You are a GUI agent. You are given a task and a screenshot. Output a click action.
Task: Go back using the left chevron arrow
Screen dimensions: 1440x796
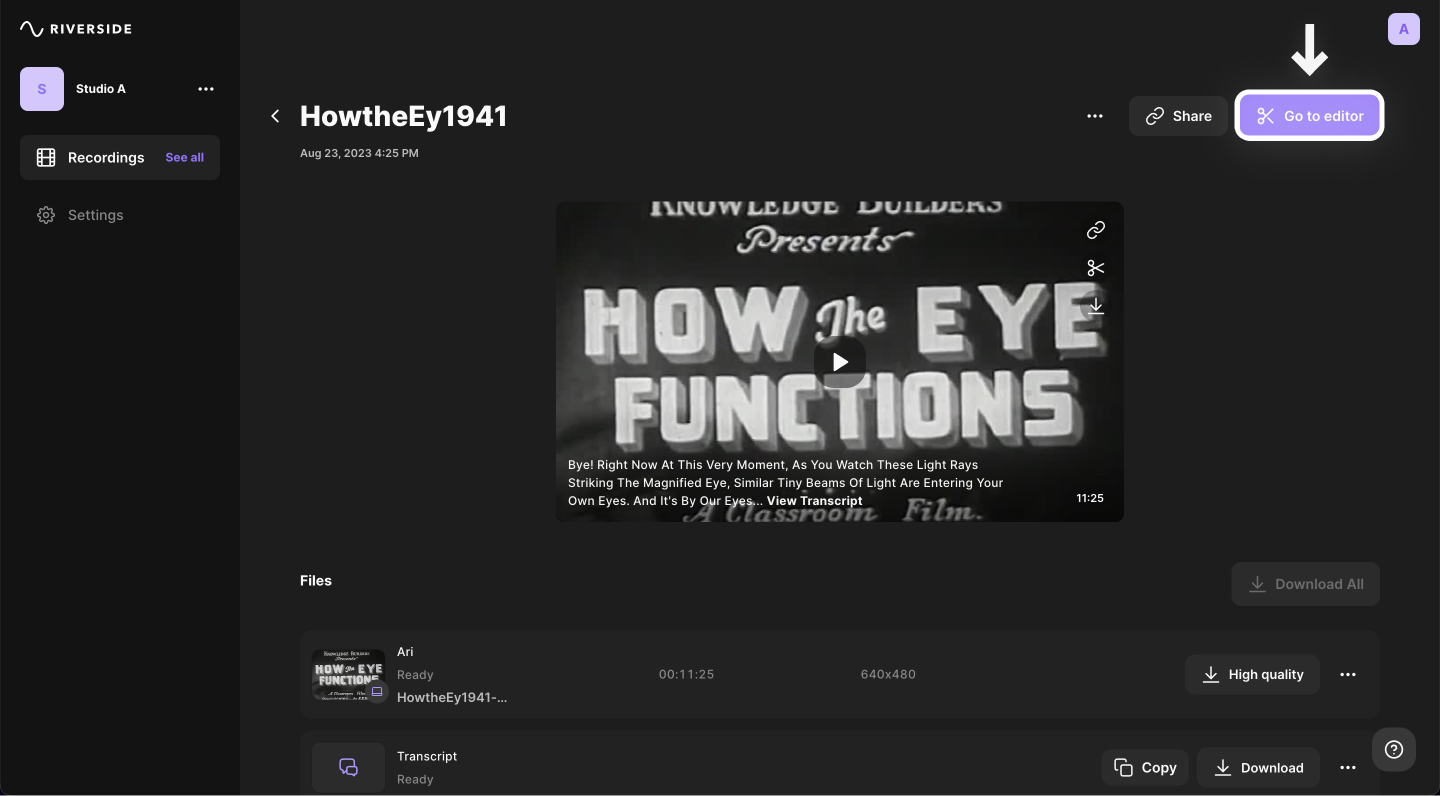pos(275,116)
